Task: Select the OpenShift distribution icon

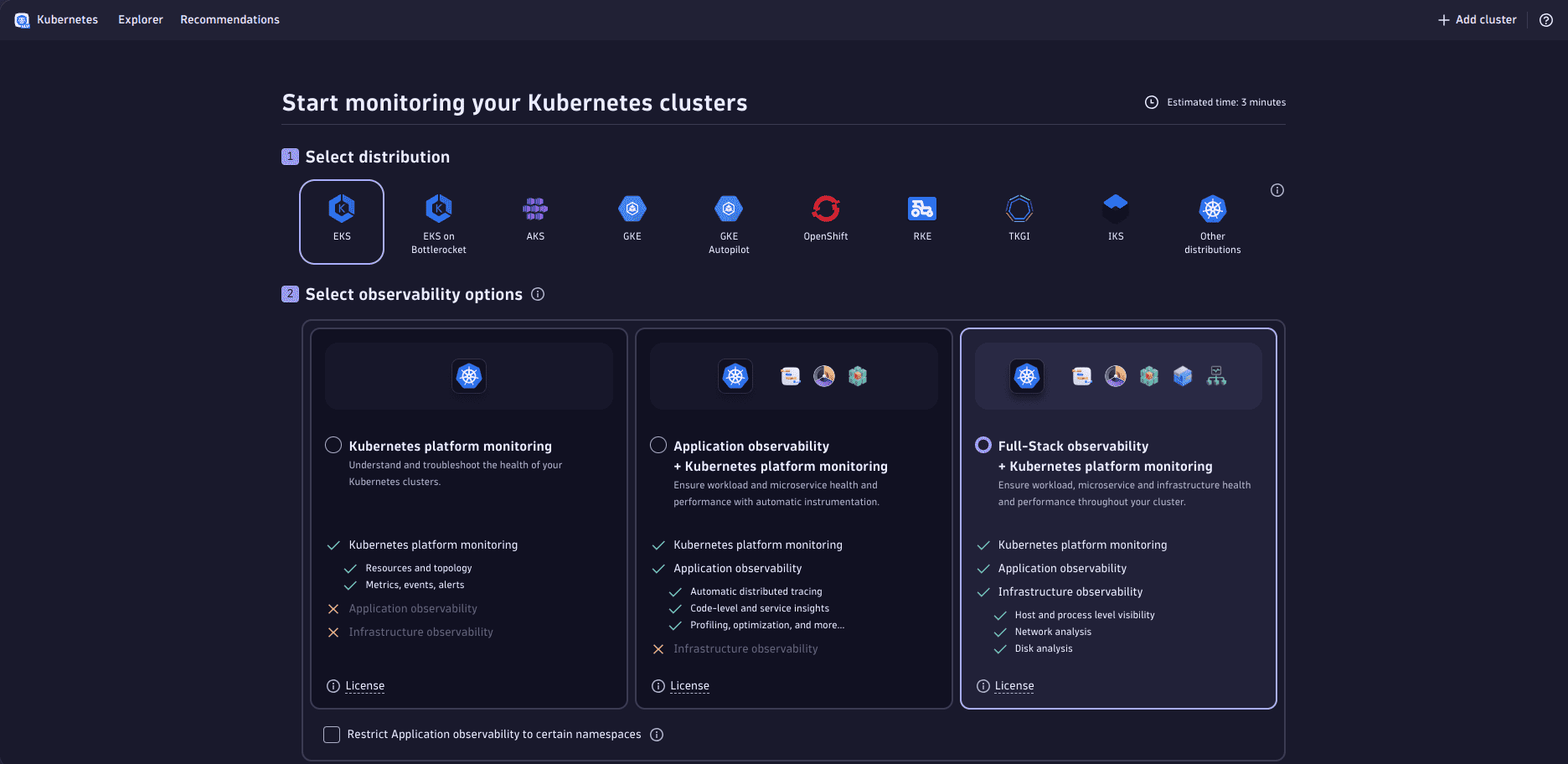Action: point(826,209)
